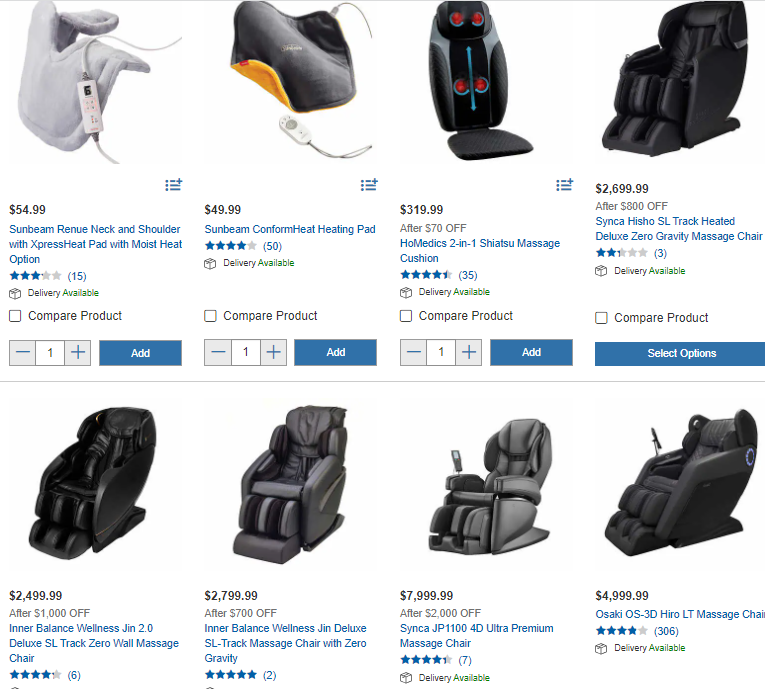Edit quantity field for Sunbeam Renue pad
Image resolution: width=765 pixels, height=689 pixels.
(x=50, y=353)
